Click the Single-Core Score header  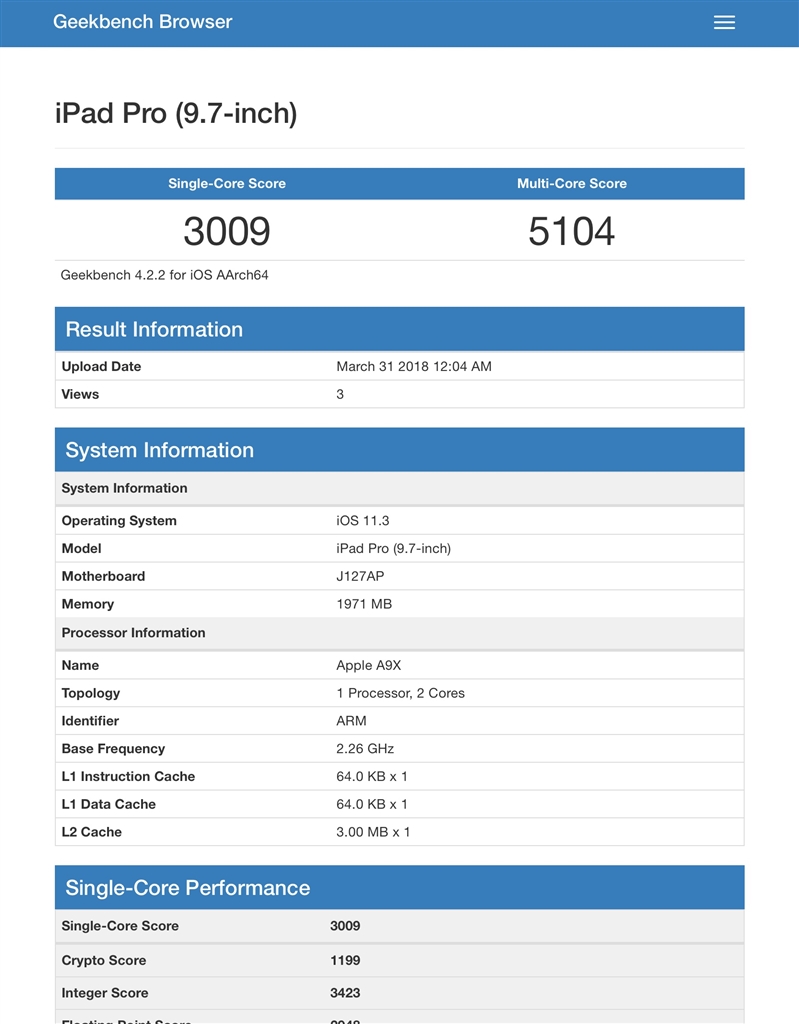click(x=227, y=184)
